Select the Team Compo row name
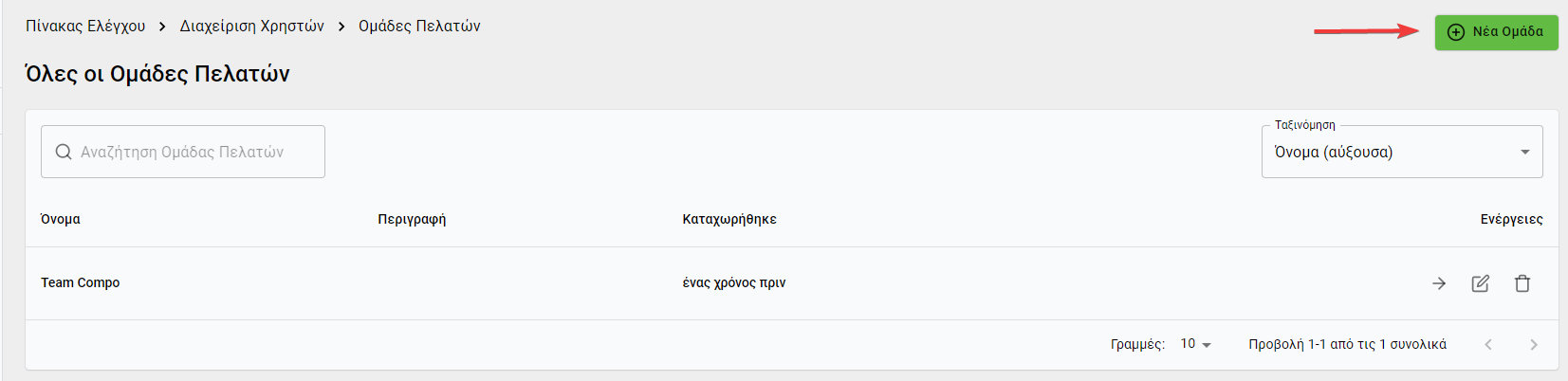Image resolution: width=1568 pixels, height=381 pixels. 81,282
